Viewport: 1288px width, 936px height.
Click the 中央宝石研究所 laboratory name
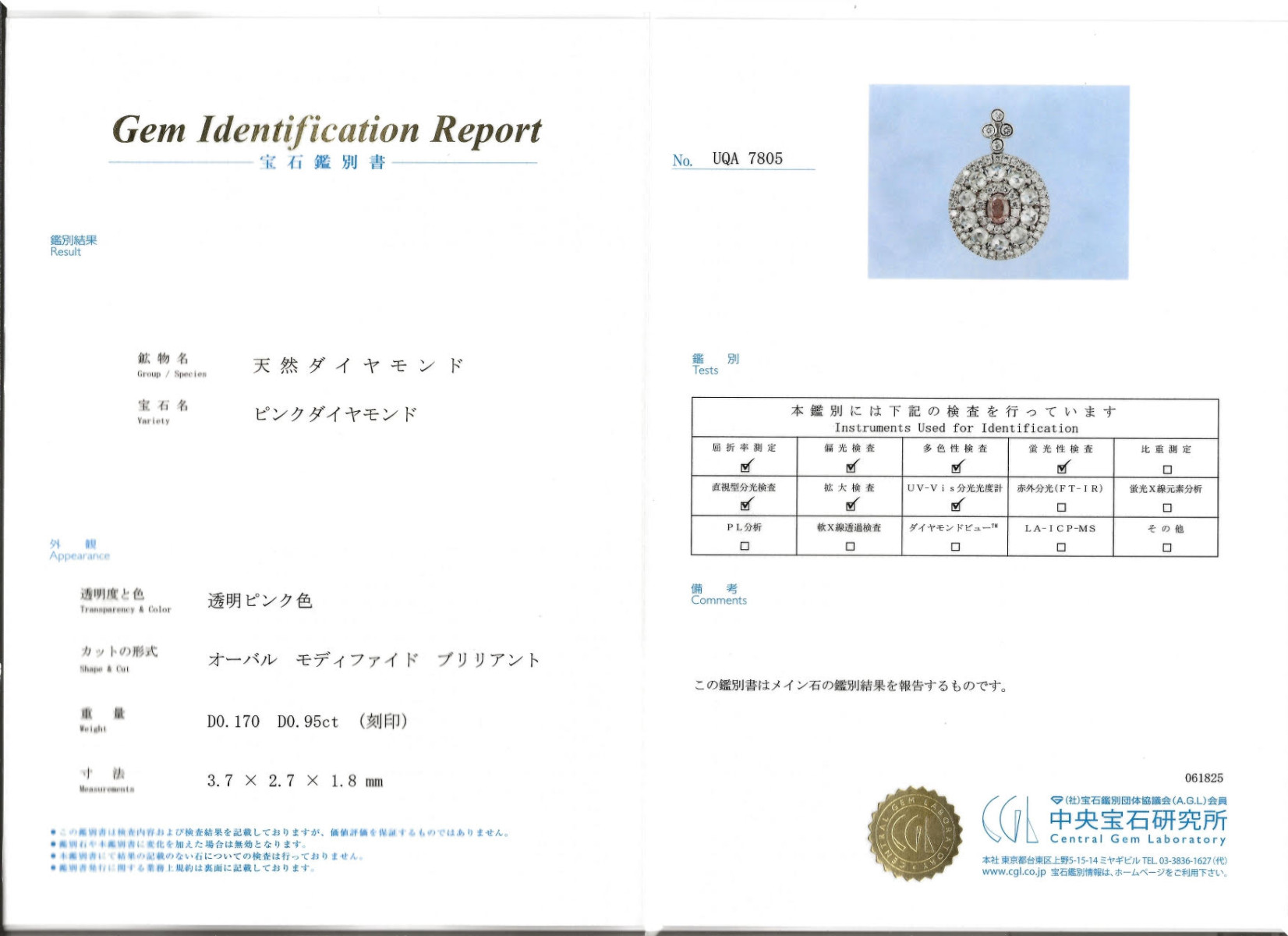[1138, 820]
